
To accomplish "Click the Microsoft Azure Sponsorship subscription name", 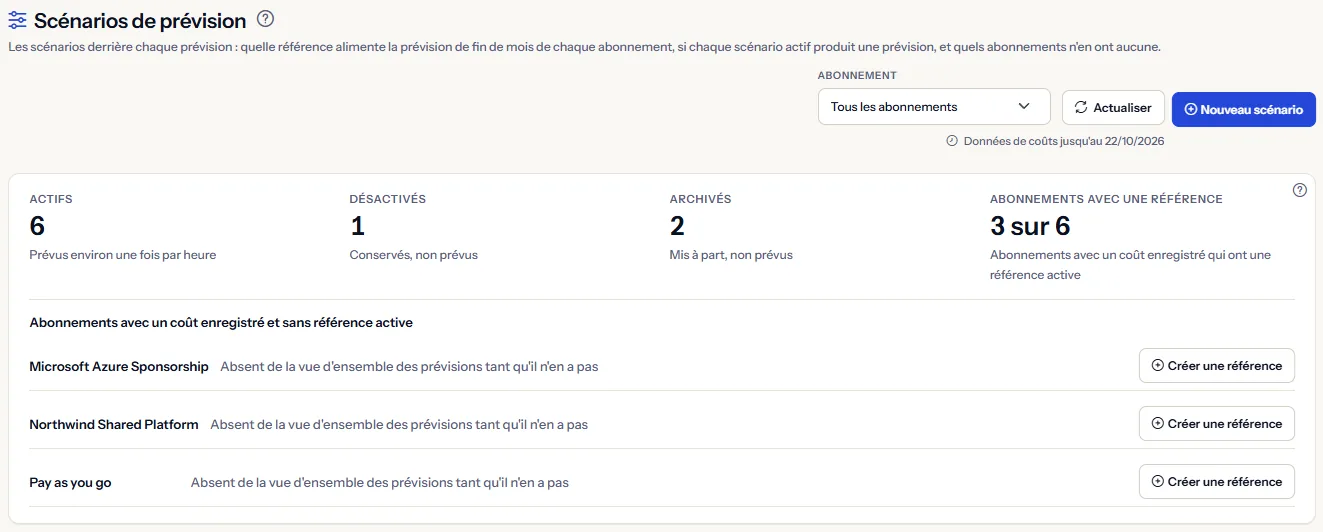I will pyautogui.click(x=119, y=367).
